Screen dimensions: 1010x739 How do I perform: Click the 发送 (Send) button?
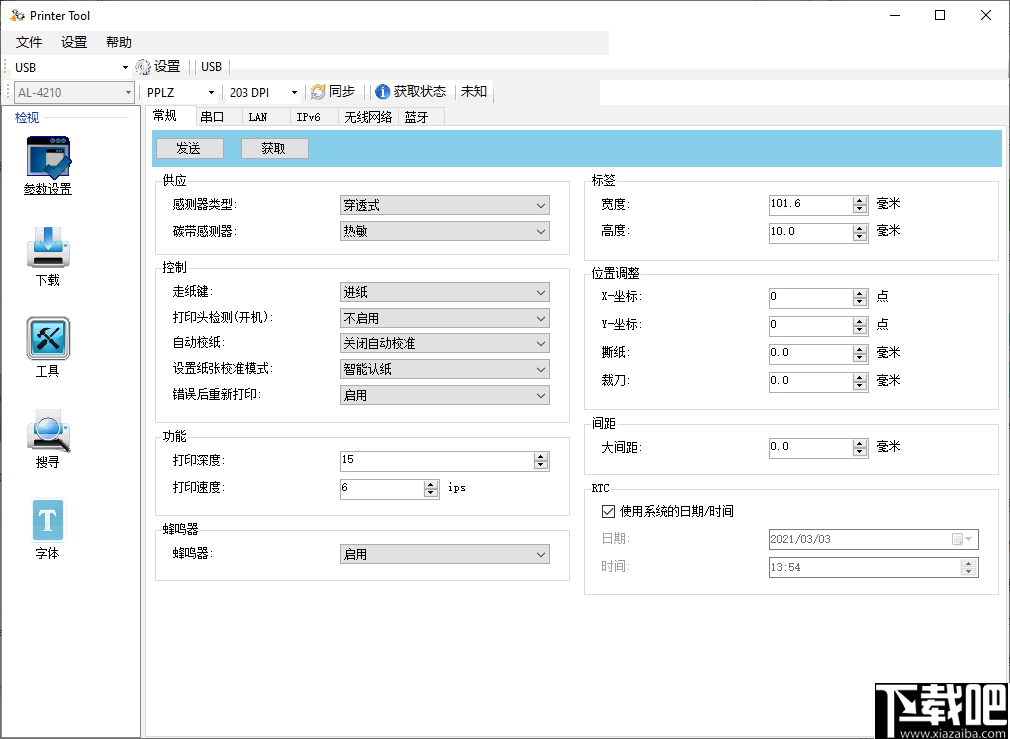189,148
